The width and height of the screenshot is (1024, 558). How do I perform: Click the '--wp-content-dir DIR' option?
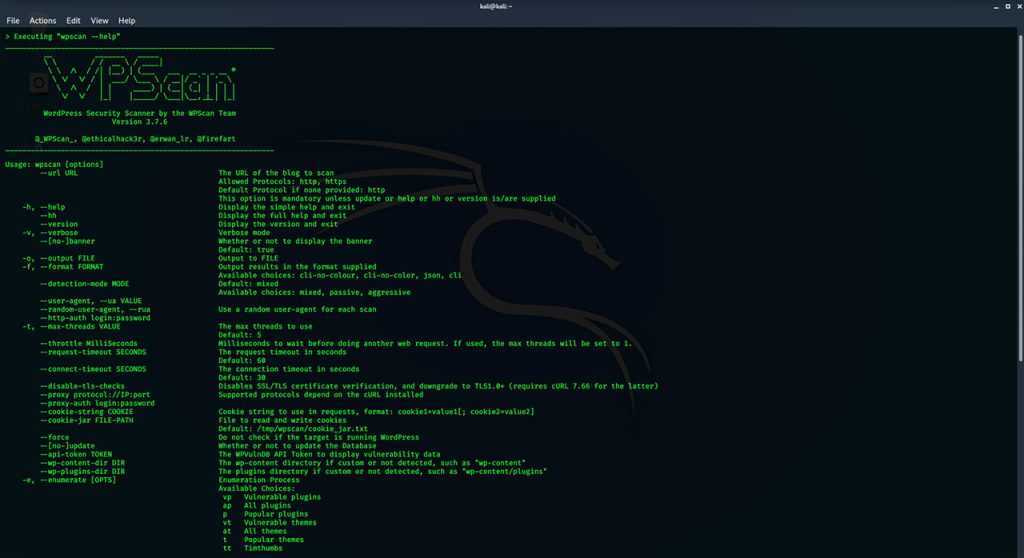pos(82,462)
